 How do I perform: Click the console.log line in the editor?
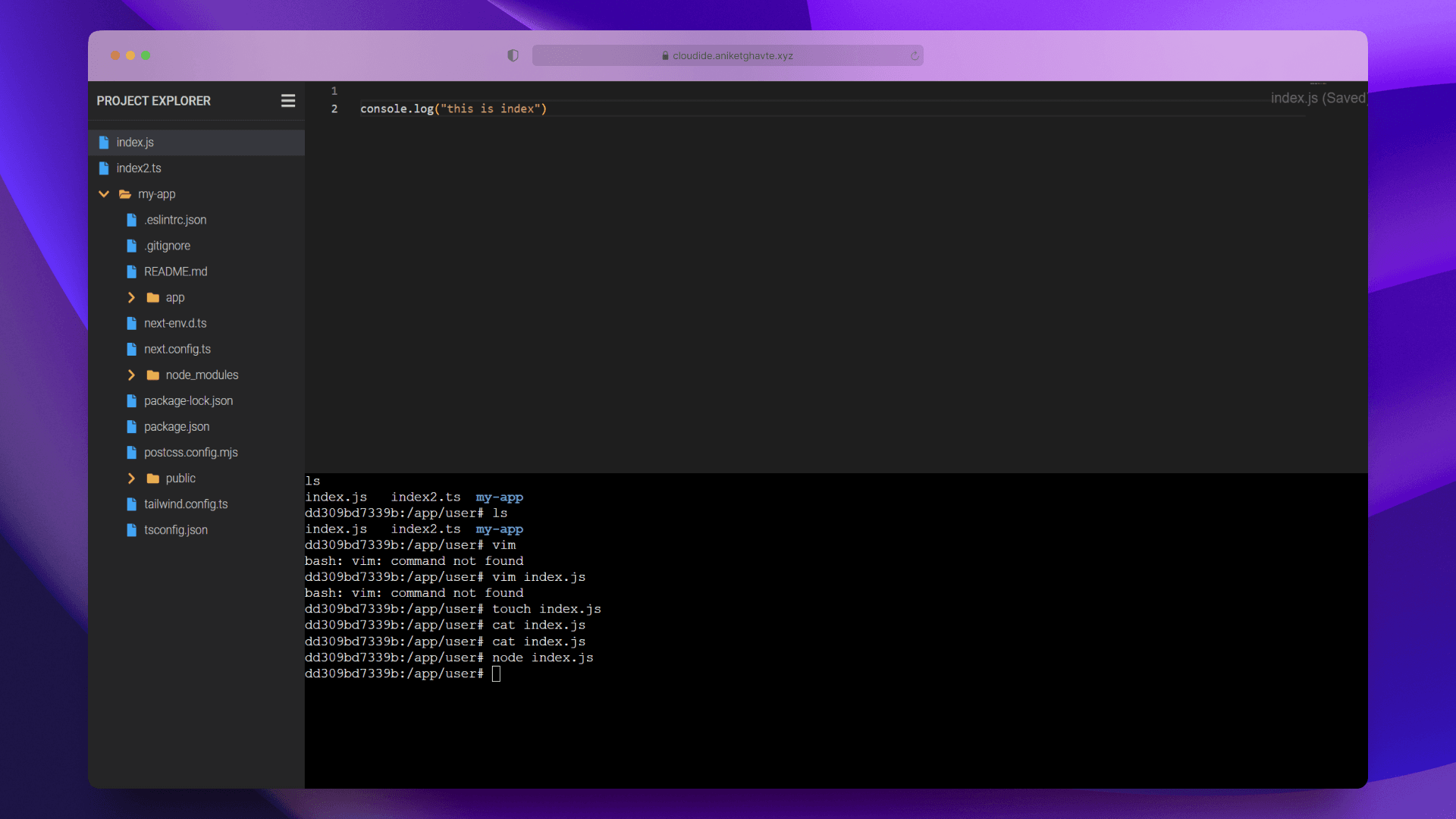click(453, 109)
